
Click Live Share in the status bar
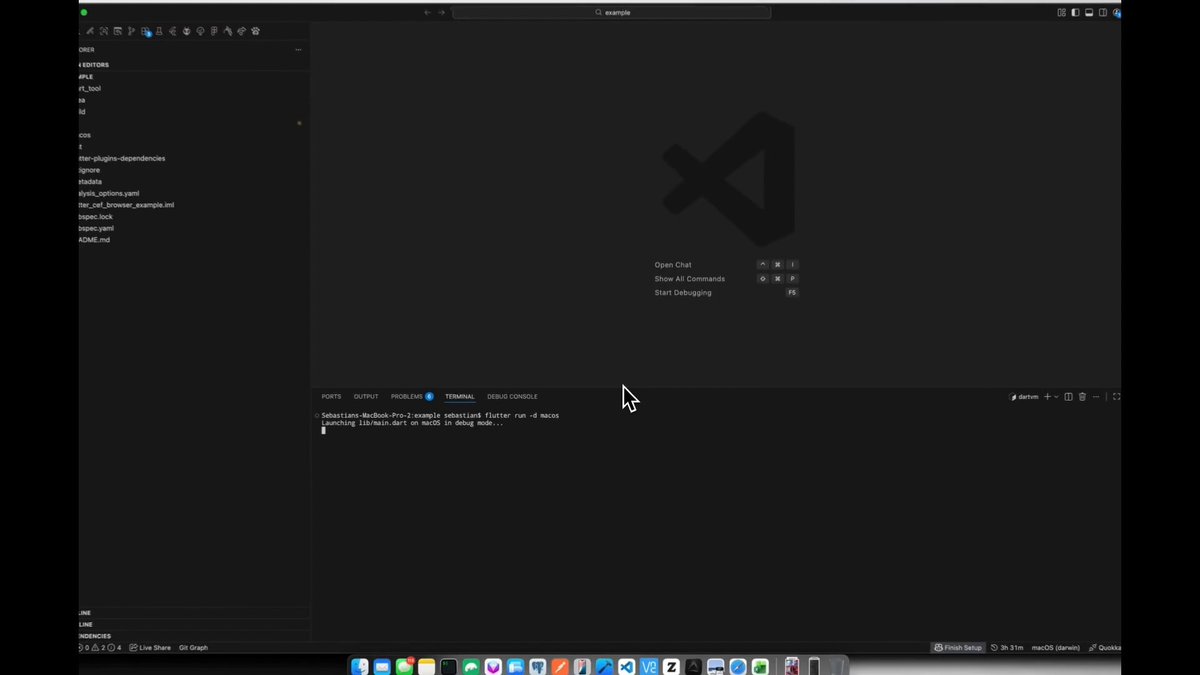click(x=150, y=648)
